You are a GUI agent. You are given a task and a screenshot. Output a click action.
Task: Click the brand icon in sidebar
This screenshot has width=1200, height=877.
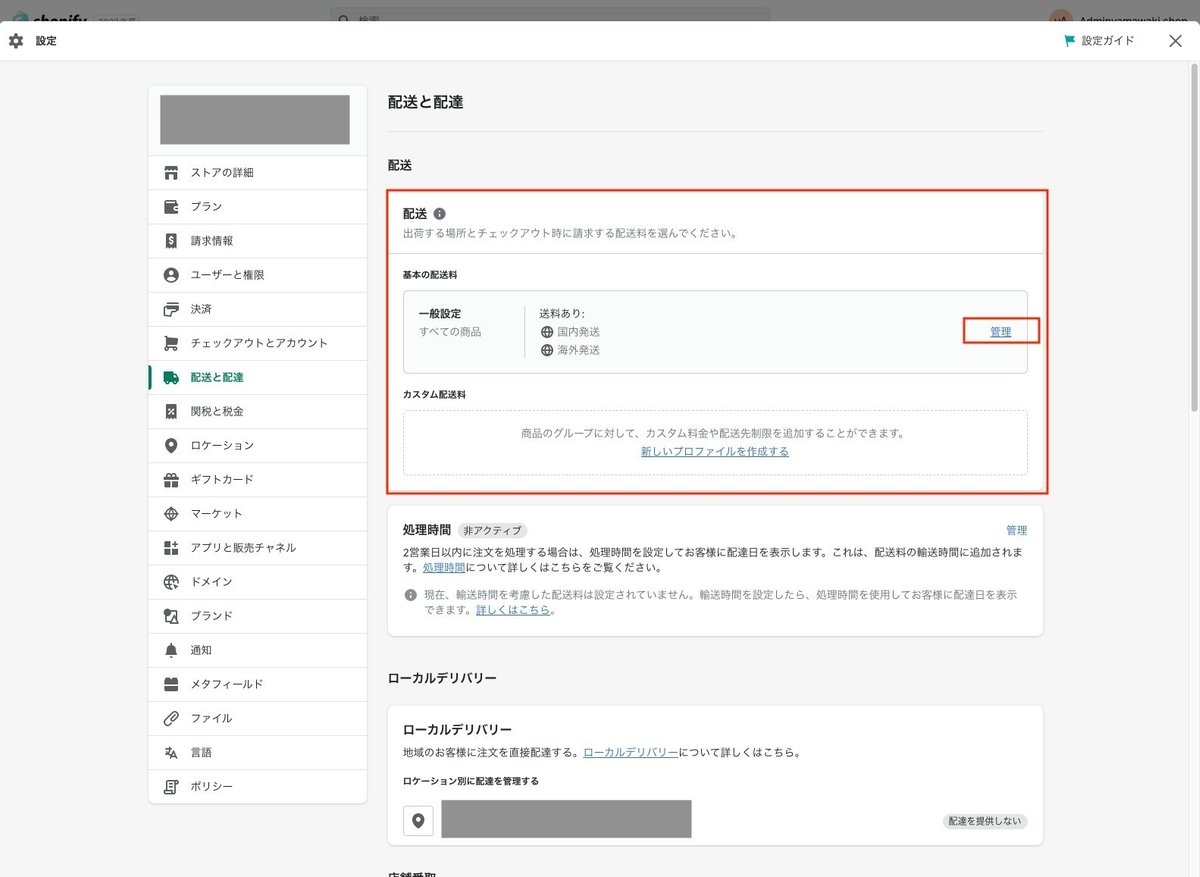click(171, 615)
